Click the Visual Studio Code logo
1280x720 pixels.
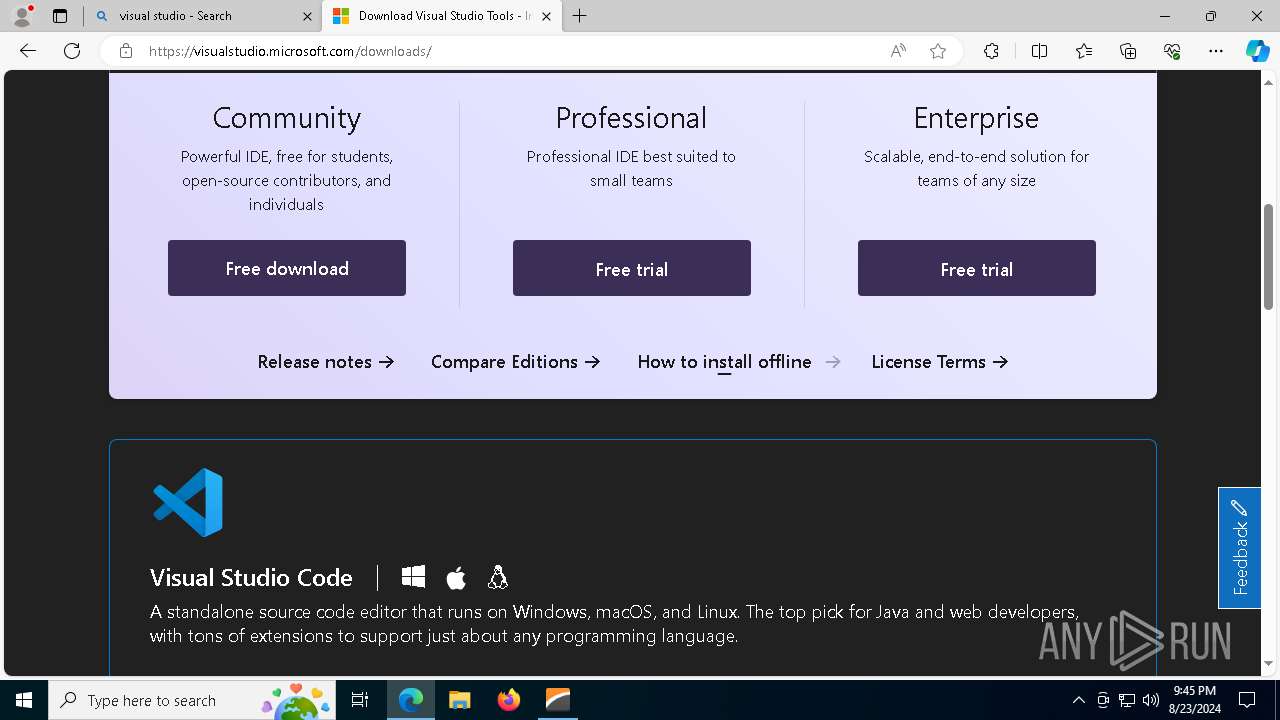(188, 502)
